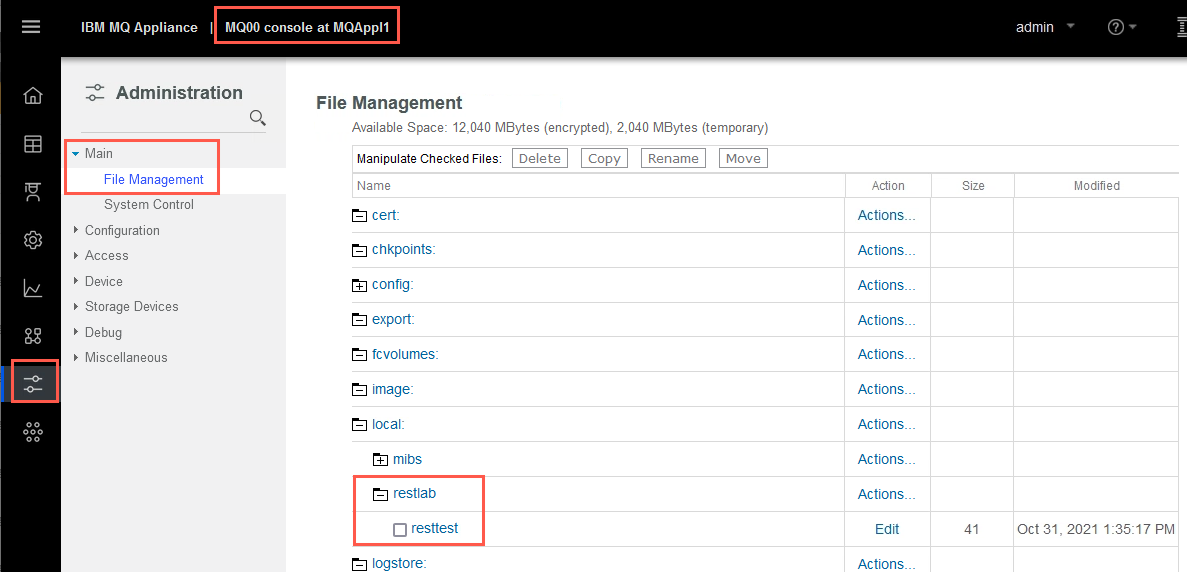Expand the config: folder icon
Screen dimensions: 1187x572
click(x=360, y=285)
